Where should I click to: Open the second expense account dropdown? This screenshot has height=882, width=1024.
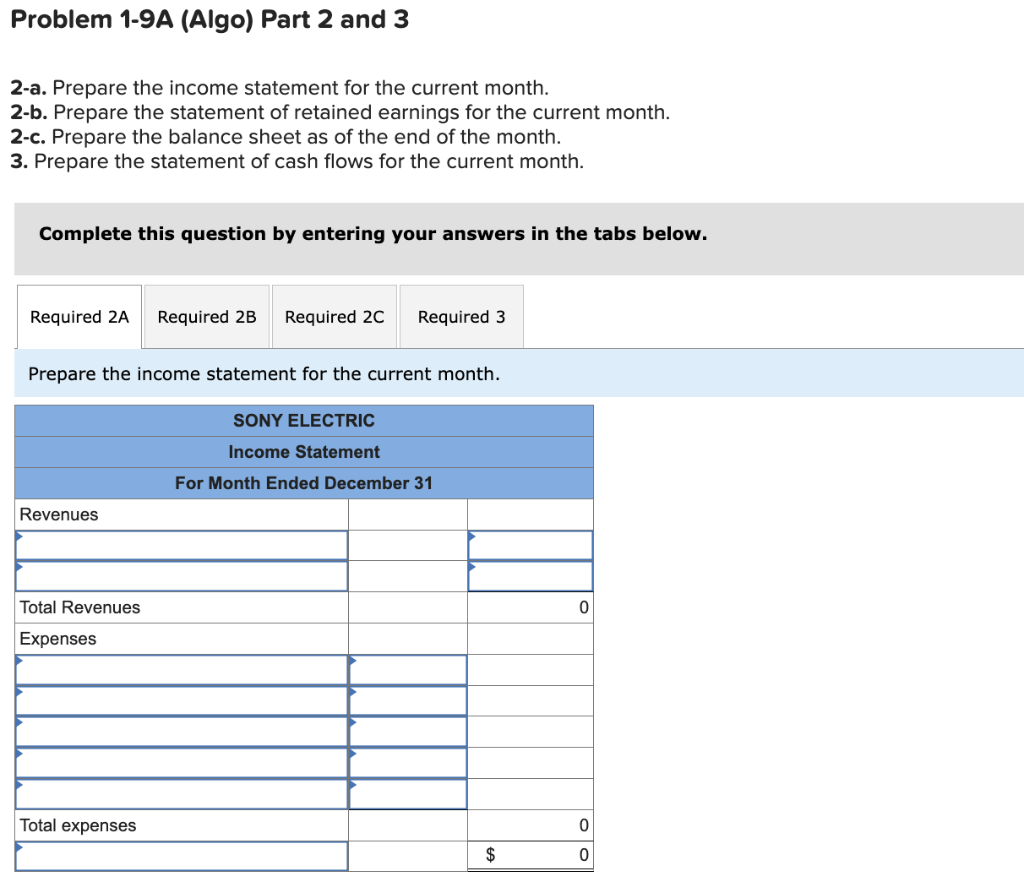pos(181,700)
